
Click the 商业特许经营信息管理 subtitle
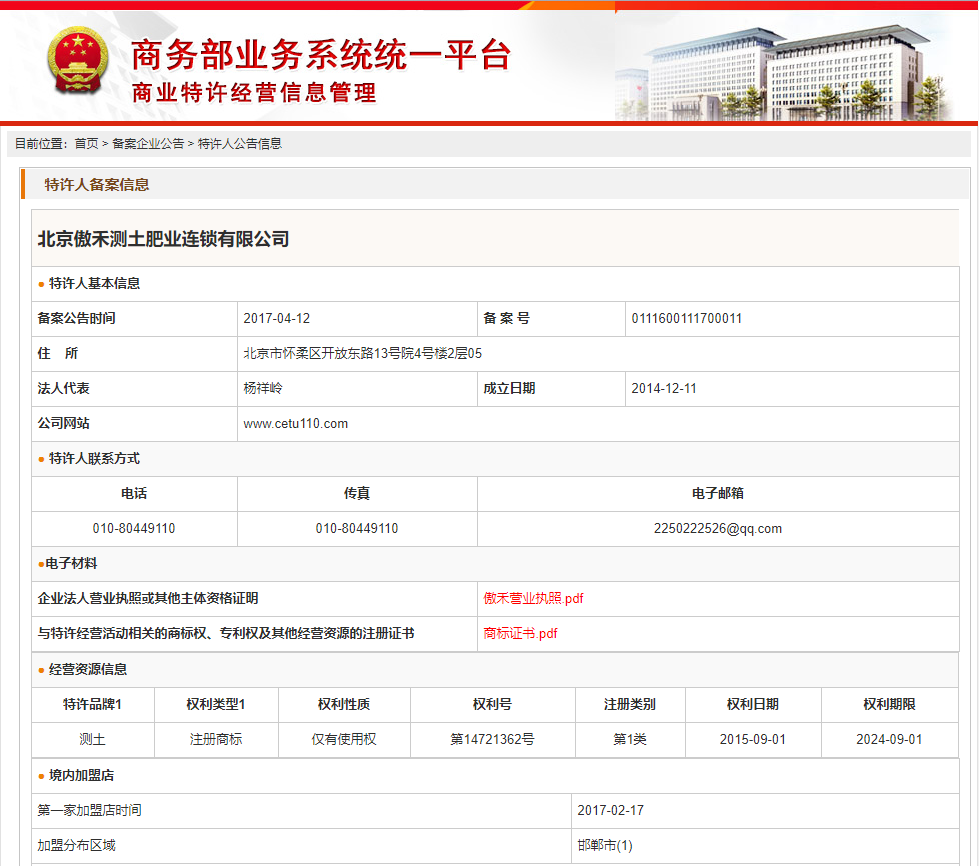point(254,92)
